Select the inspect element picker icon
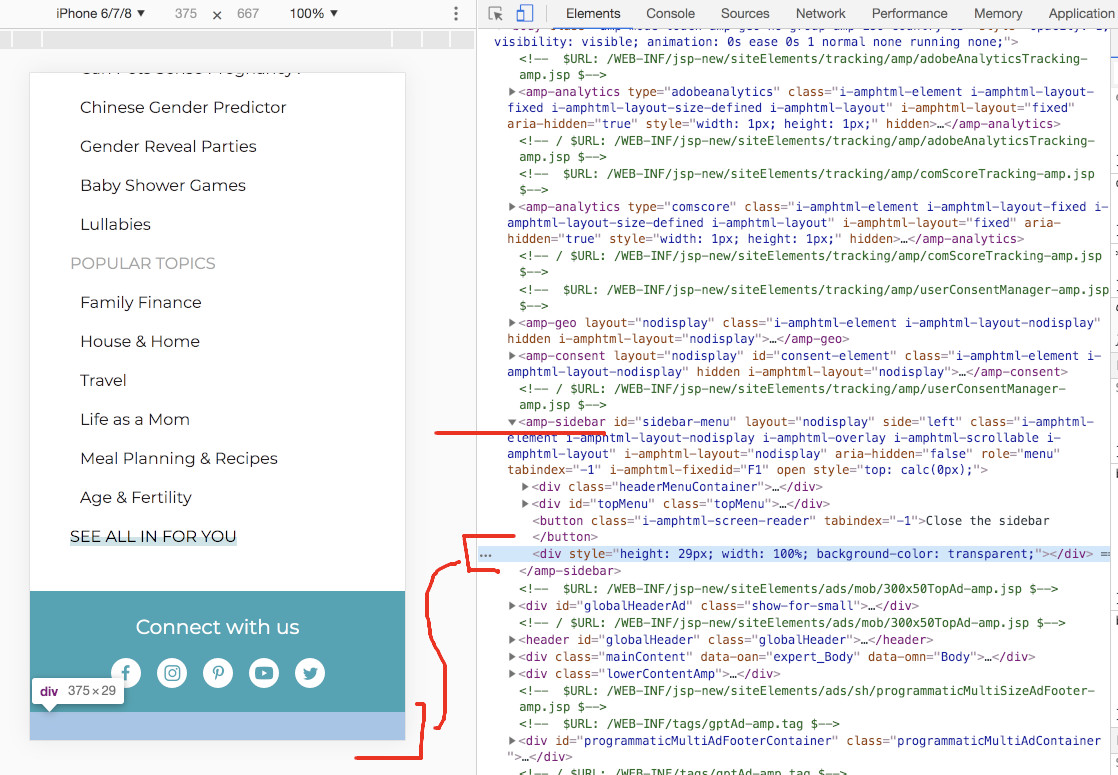 click(496, 14)
